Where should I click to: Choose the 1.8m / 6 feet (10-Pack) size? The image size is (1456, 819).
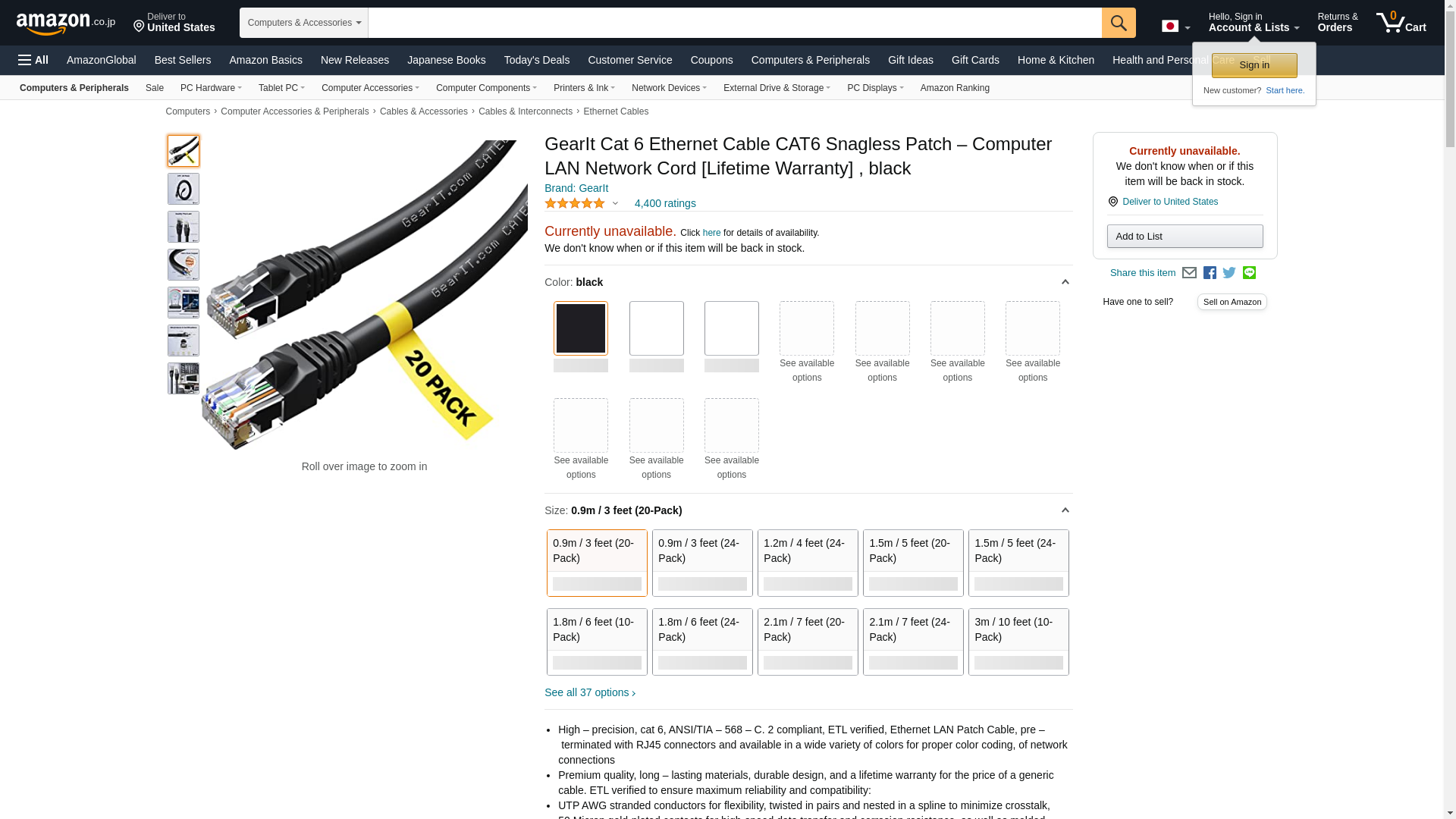coord(597,642)
